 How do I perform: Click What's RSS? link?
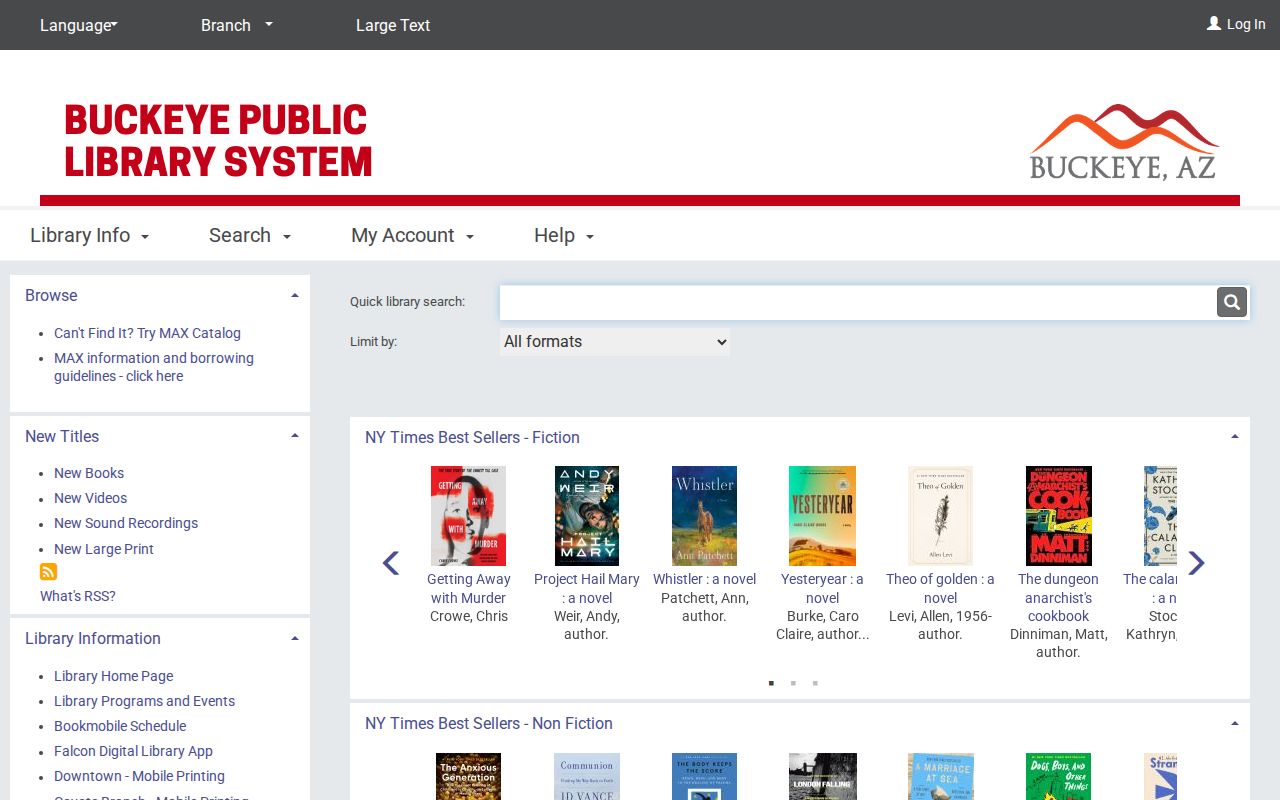click(78, 596)
